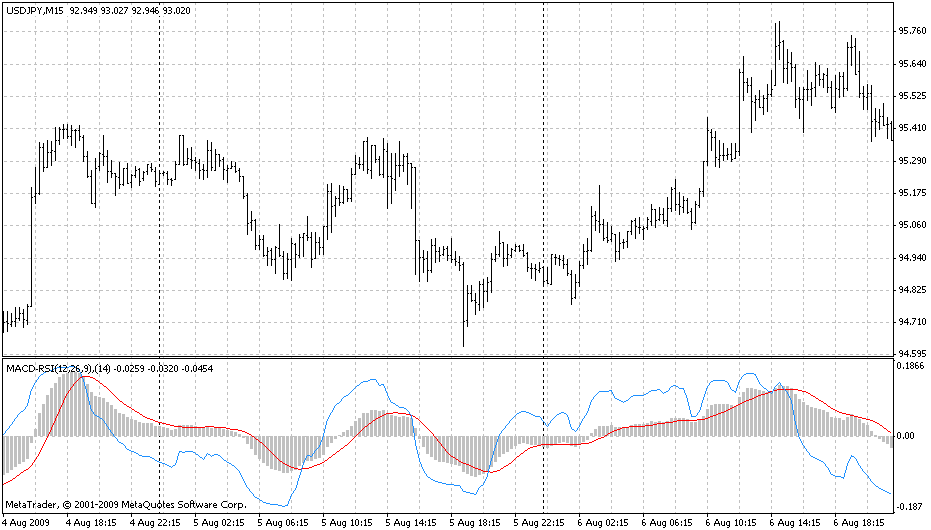This screenshot has width=931, height=530.
Task: Click the -0.187 indicator scale value
Action: click(910, 507)
